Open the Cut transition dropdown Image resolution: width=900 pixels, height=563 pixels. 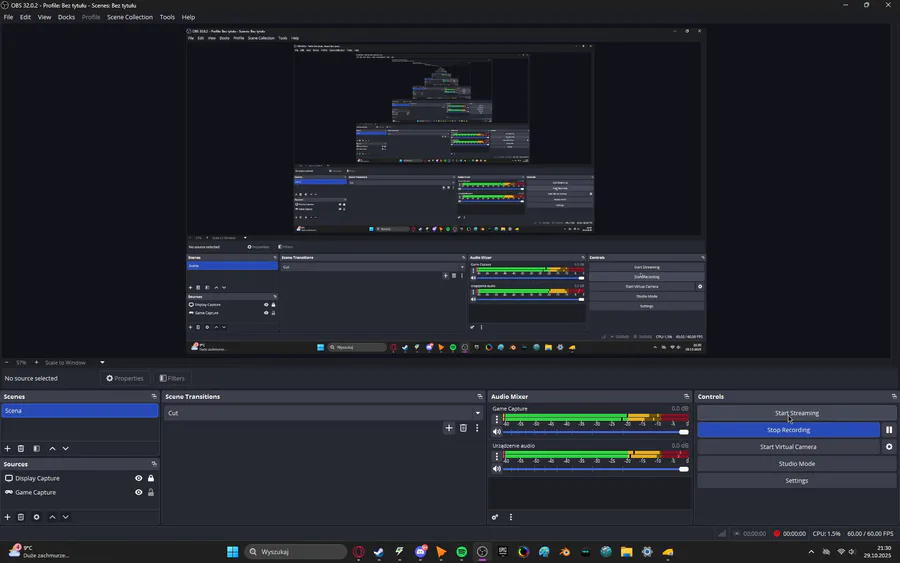click(323, 413)
